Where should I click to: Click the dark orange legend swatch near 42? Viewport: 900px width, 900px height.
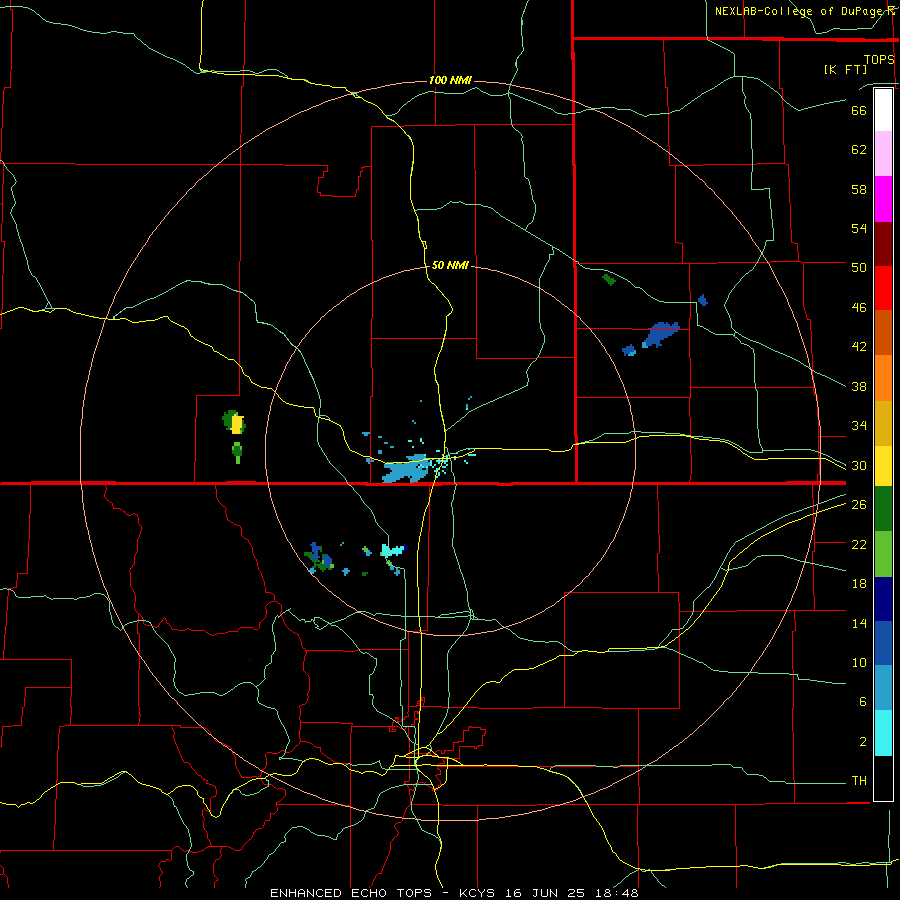click(x=883, y=332)
